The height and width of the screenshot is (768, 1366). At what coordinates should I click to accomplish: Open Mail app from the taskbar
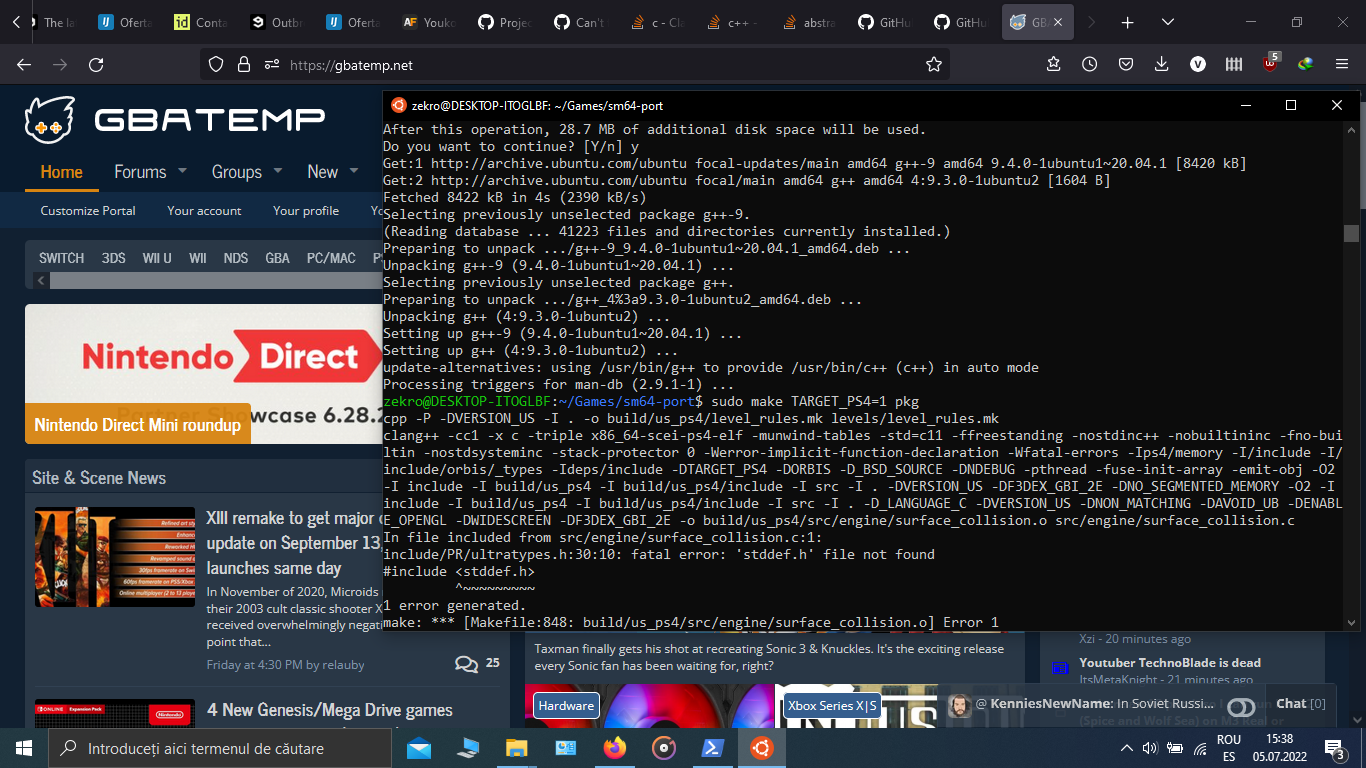point(419,748)
